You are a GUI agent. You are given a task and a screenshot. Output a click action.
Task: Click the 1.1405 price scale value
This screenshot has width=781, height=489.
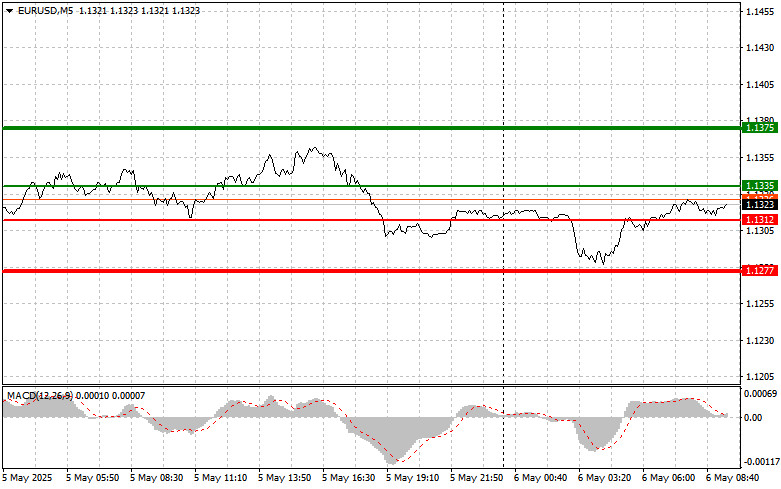pos(760,85)
